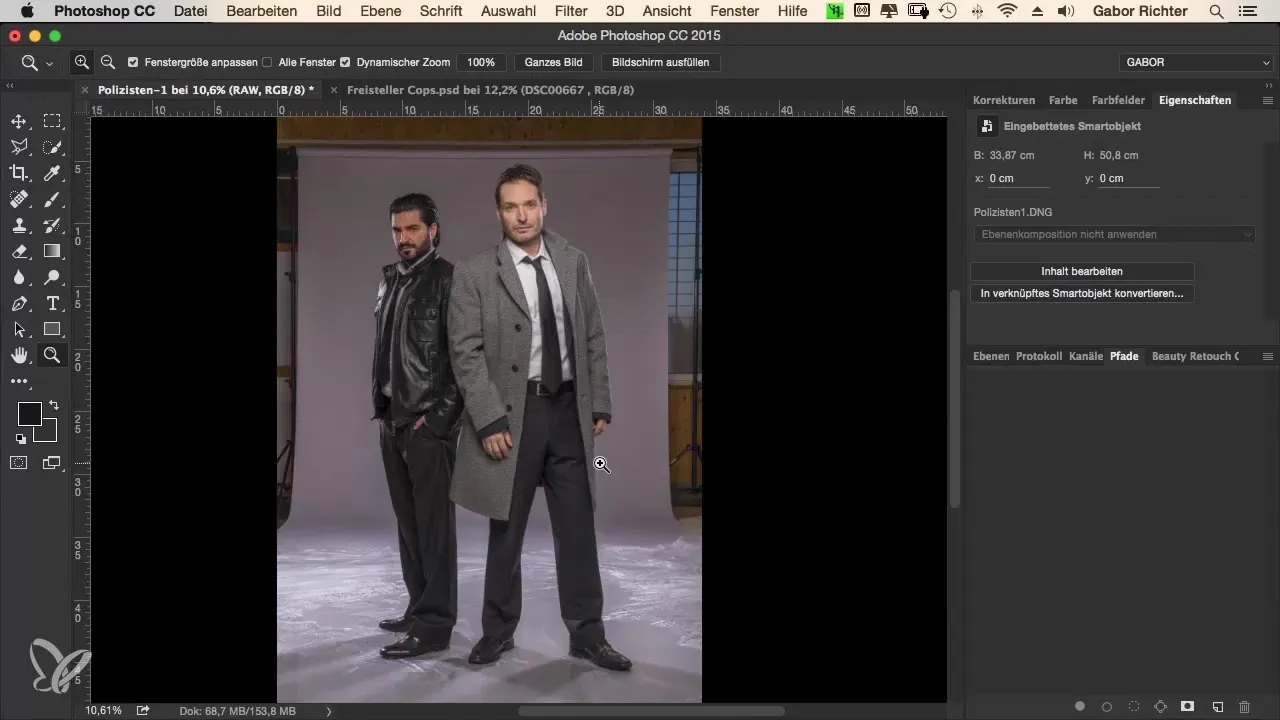Click Inhalt bearbeiten button
Image resolution: width=1280 pixels, height=720 pixels.
click(x=1082, y=271)
